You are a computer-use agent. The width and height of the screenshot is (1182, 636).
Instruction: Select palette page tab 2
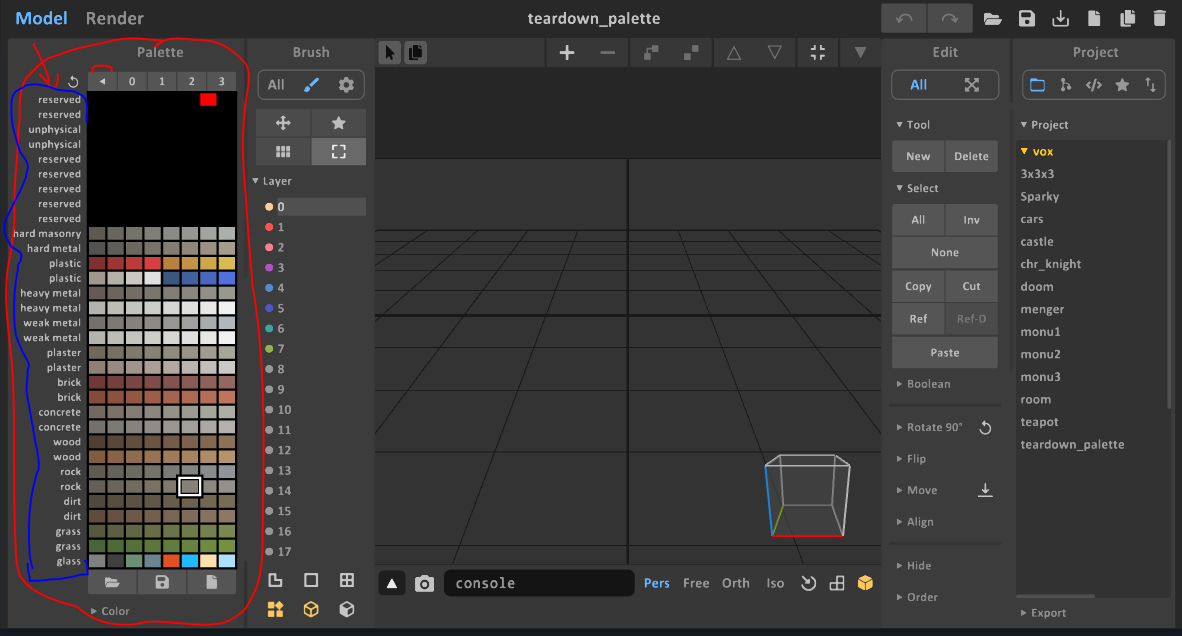[191, 81]
